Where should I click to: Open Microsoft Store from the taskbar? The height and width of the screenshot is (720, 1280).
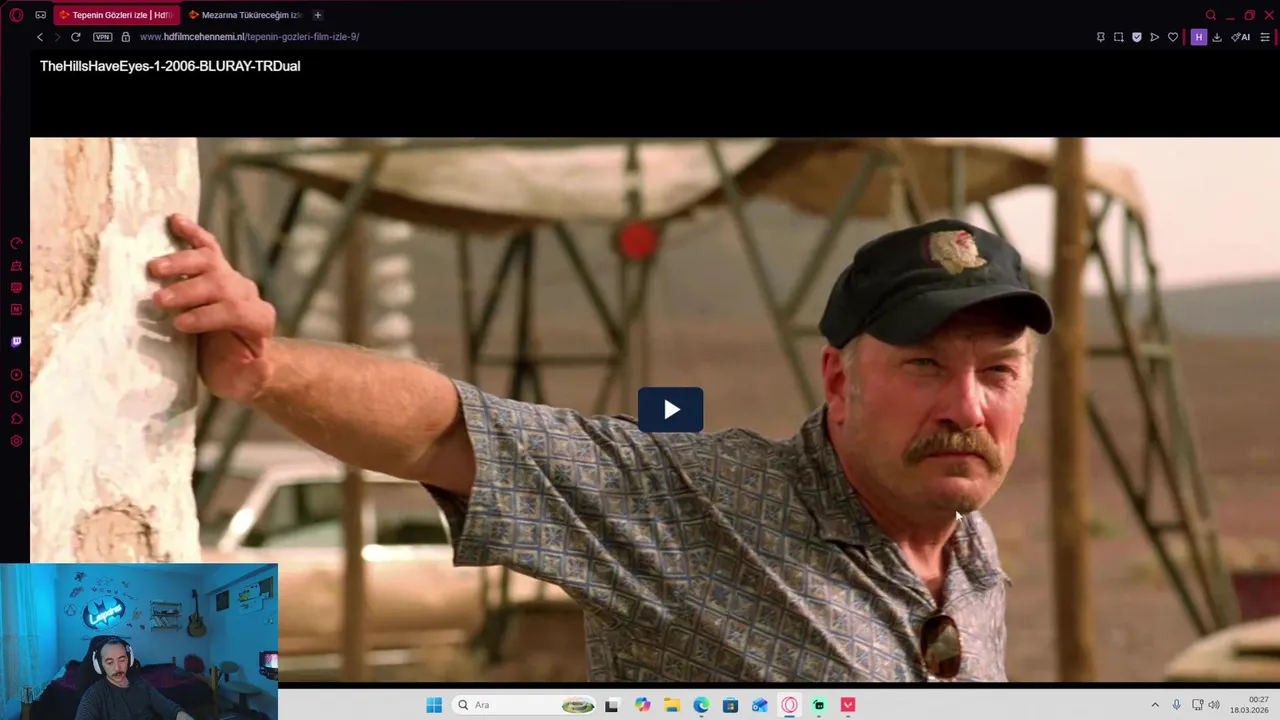tap(731, 705)
